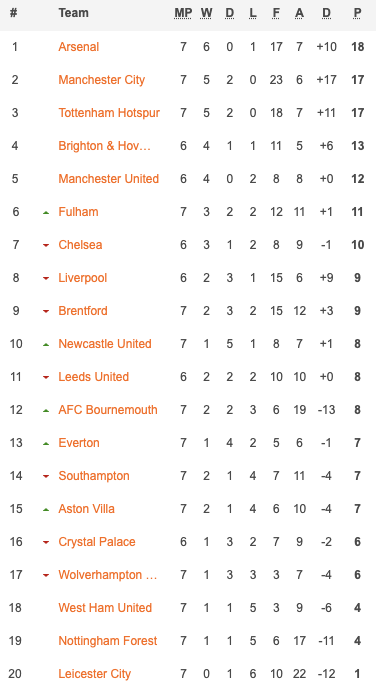Open the West Ham United team link
Viewport: 376px width, 688px height.
pyautogui.click(x=105, y=608)
